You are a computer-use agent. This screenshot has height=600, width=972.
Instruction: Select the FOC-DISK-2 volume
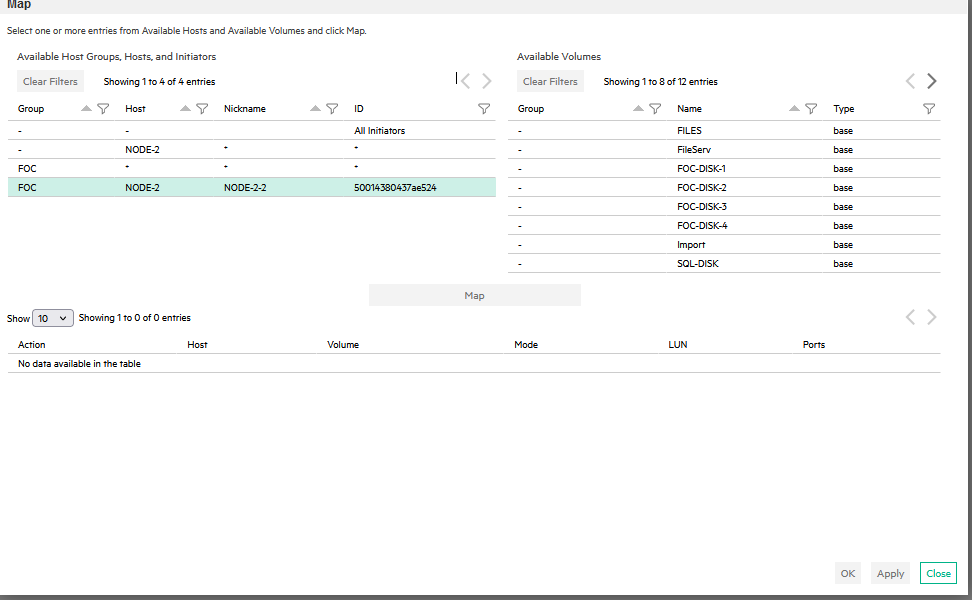tap(724, 187)
